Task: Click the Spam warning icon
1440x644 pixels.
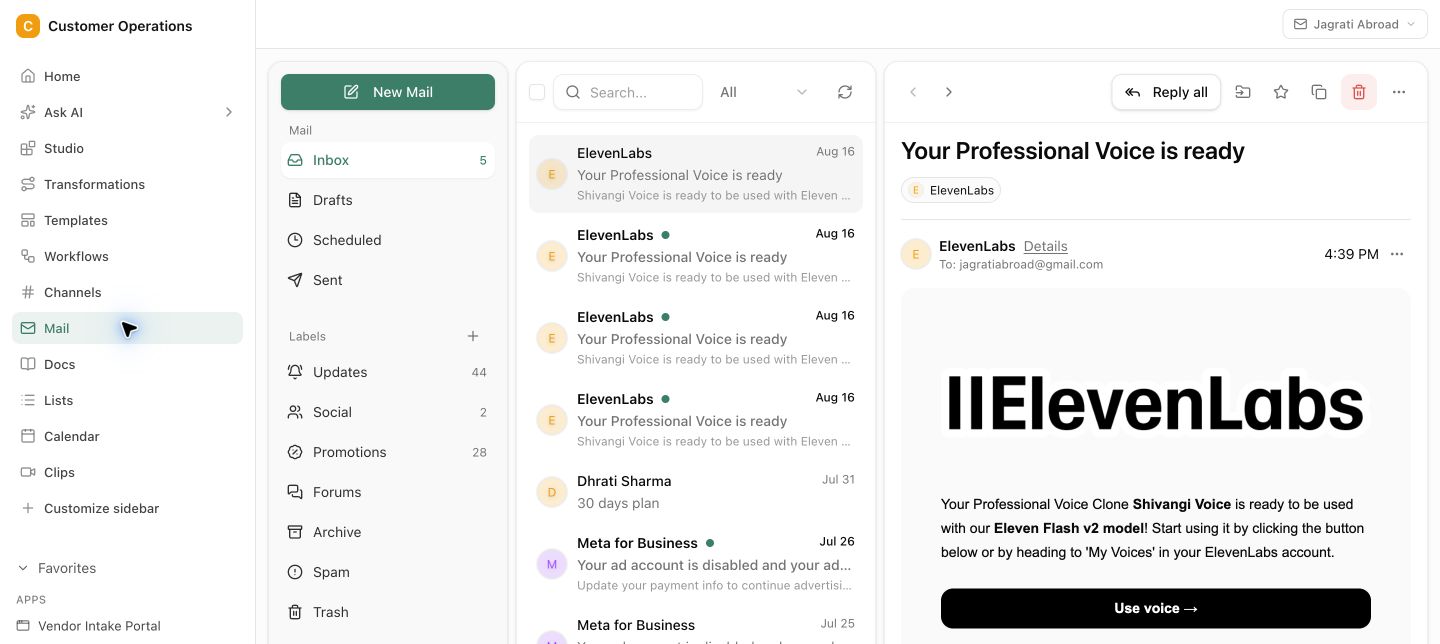Action: pos(295,572)
